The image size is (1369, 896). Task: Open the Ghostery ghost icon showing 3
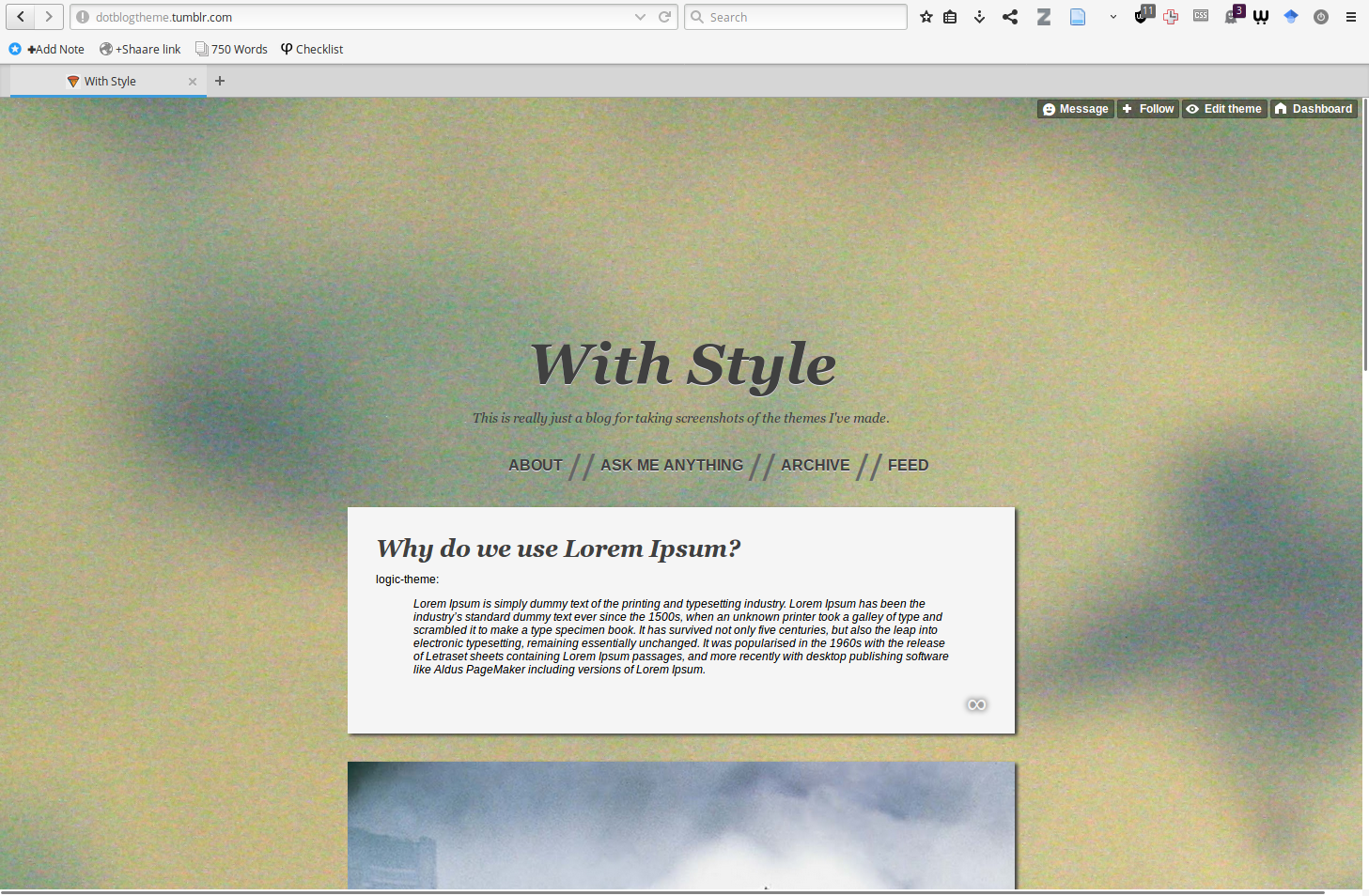pyautogui.click(x=1234, y=14)
